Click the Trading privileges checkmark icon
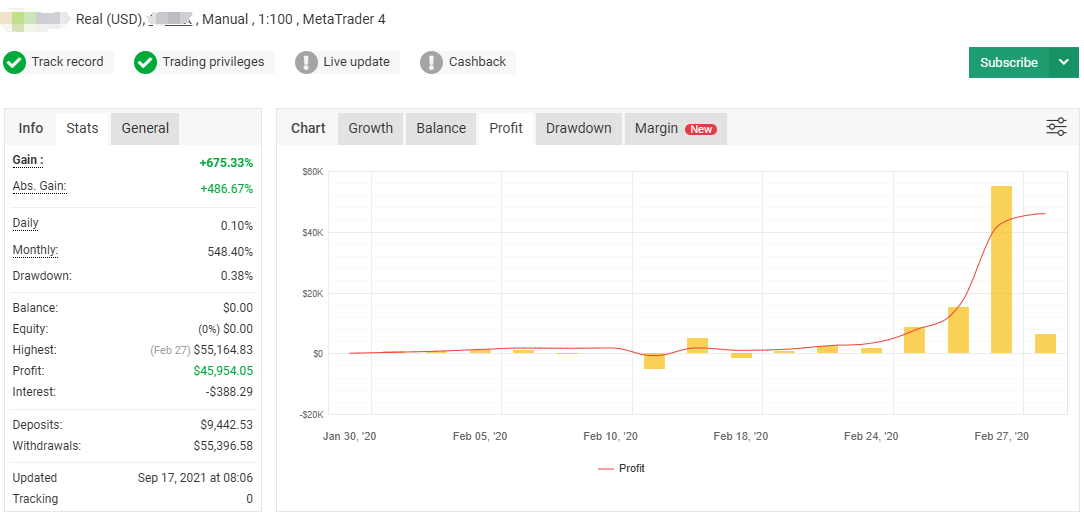 [146, 62]
